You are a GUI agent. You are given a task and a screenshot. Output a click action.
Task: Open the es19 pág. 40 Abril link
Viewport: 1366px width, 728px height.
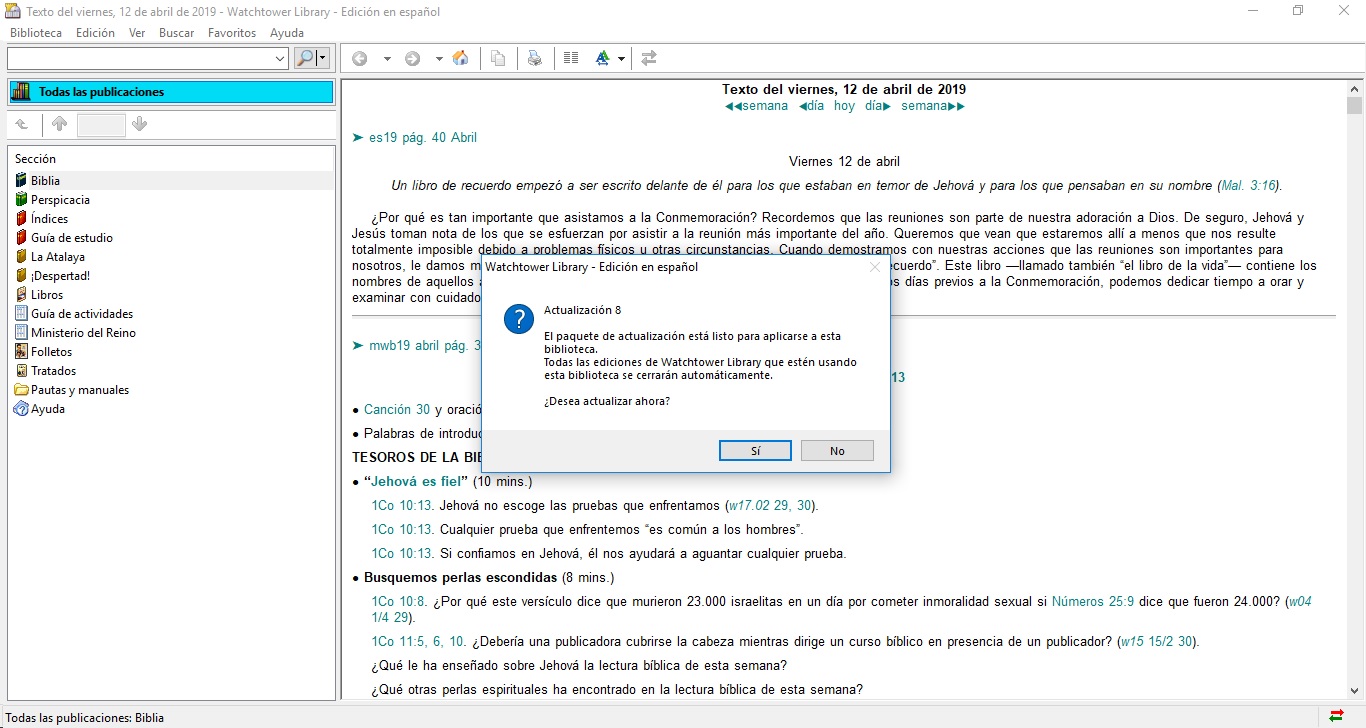click(x=423, y=138)
